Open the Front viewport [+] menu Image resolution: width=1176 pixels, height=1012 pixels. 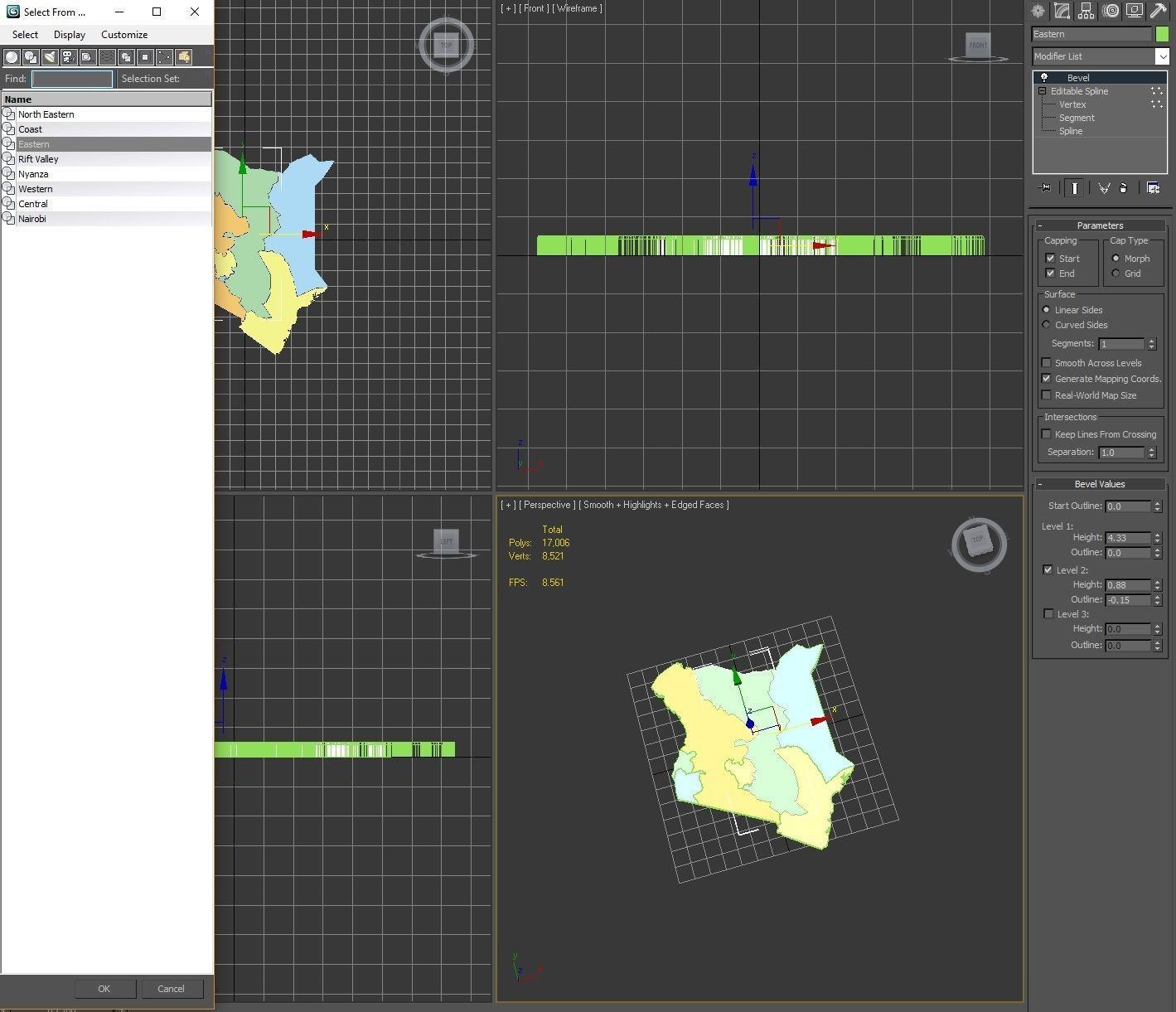pyautogui.click(x=507, y=8)
